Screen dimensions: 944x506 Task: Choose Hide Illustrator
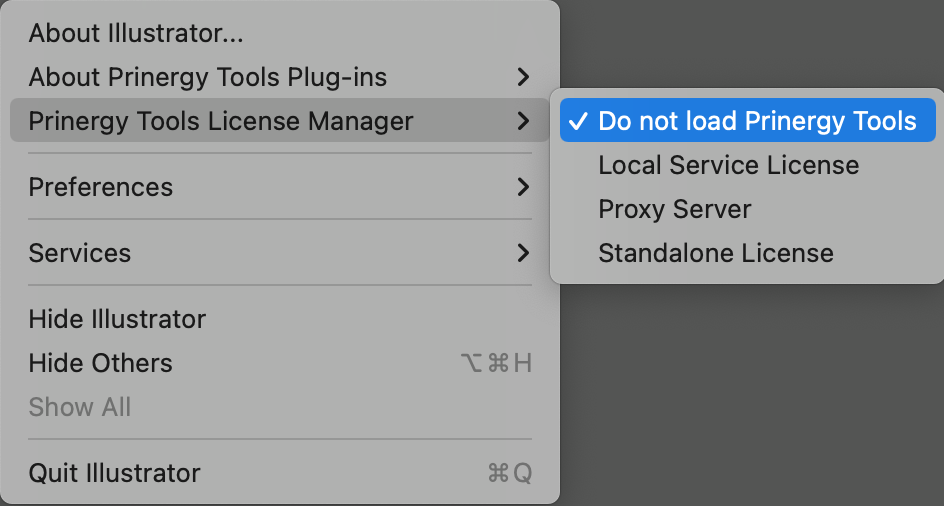117,319
